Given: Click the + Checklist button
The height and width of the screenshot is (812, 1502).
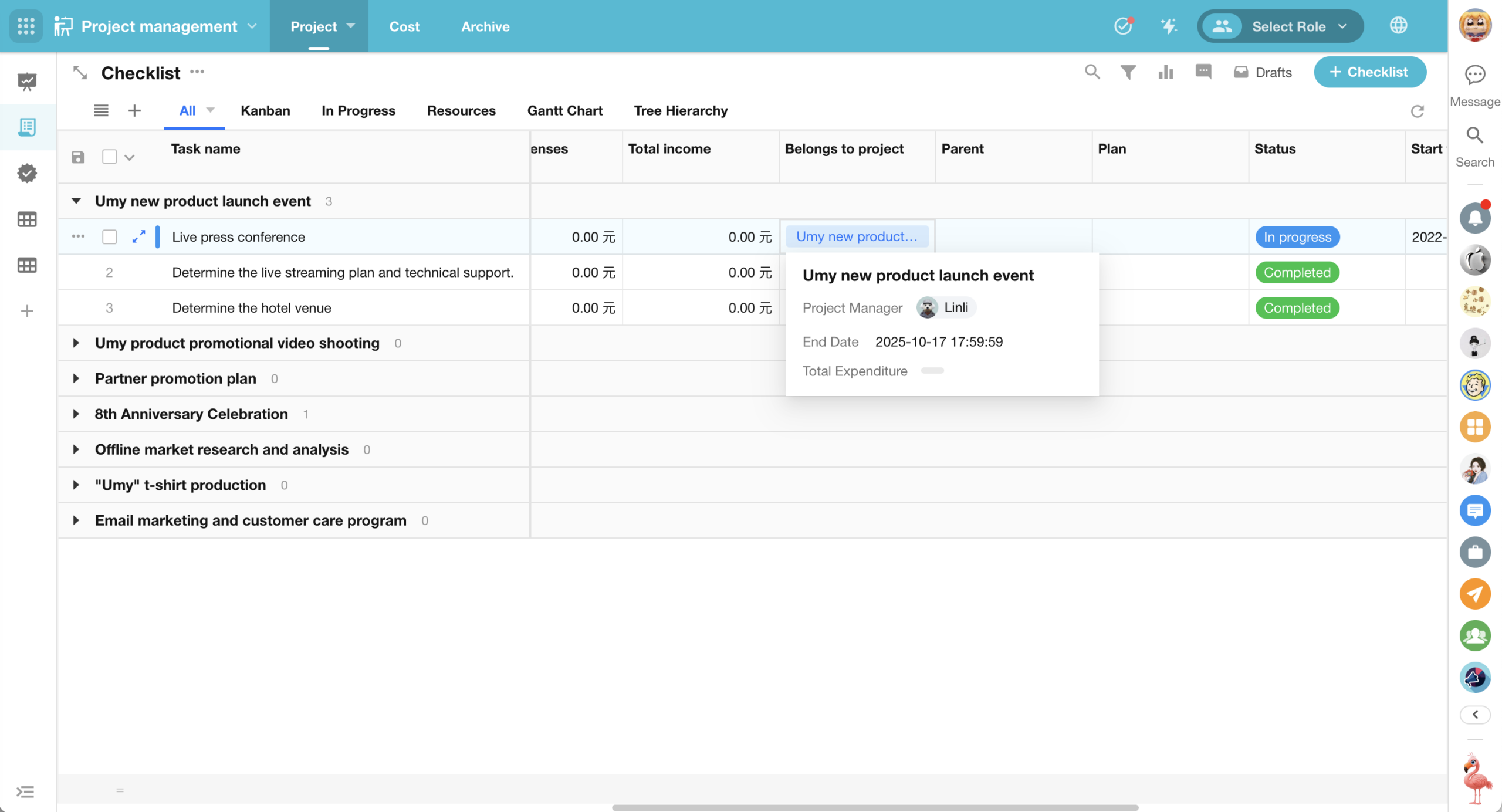Looking at the screenshot, I should pos(1369,72).
